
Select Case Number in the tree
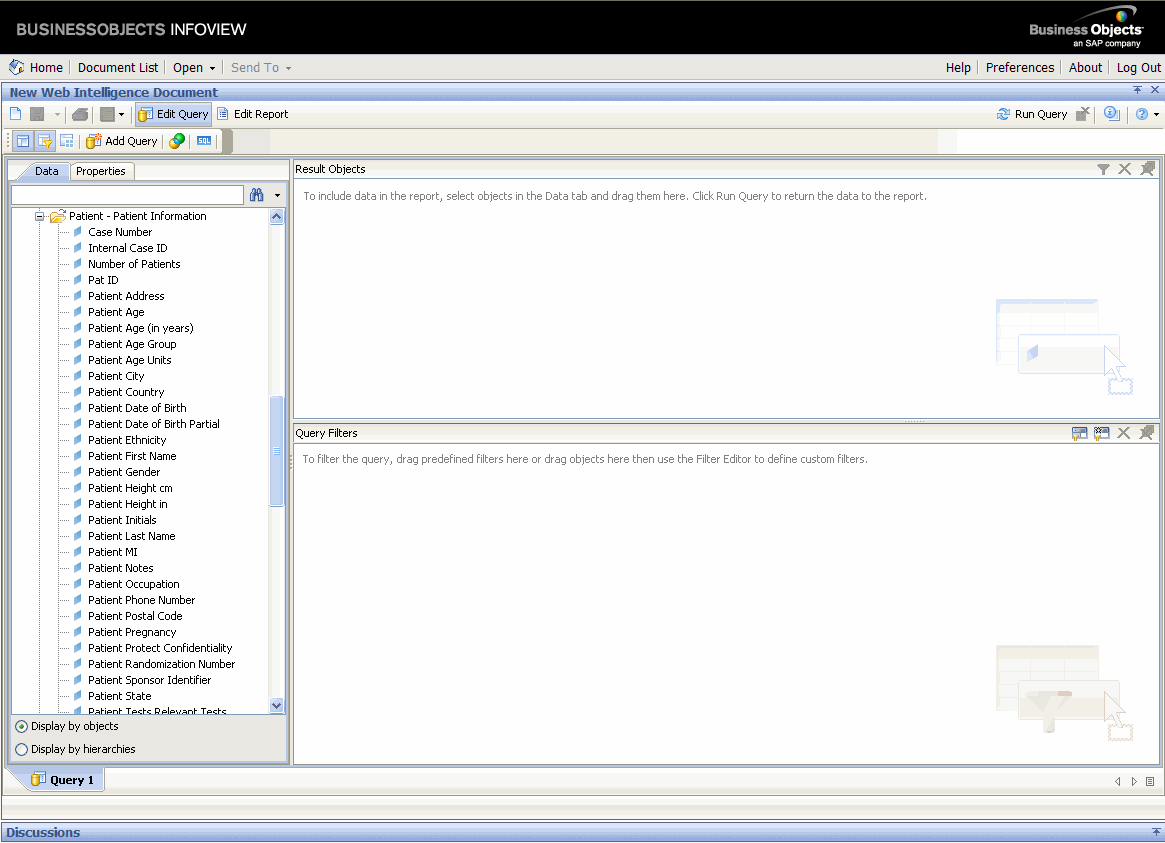point(120,232)
